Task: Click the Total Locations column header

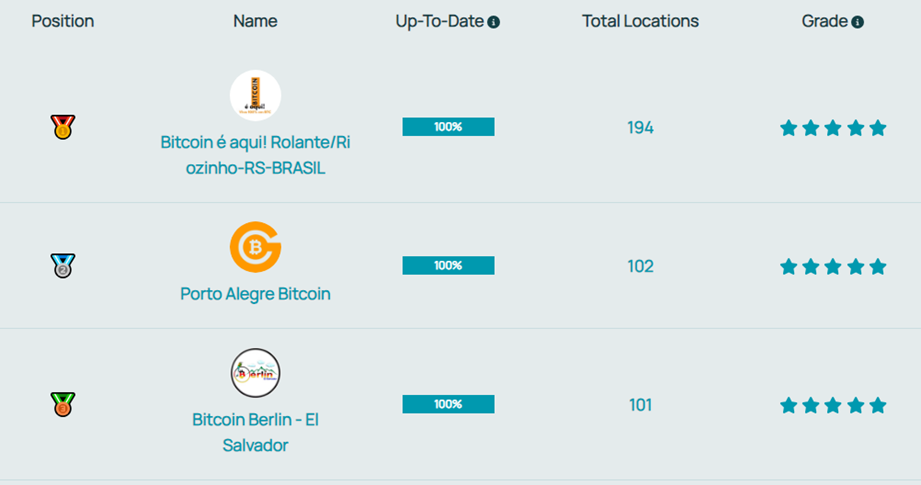Action: [x=640, y=21]
